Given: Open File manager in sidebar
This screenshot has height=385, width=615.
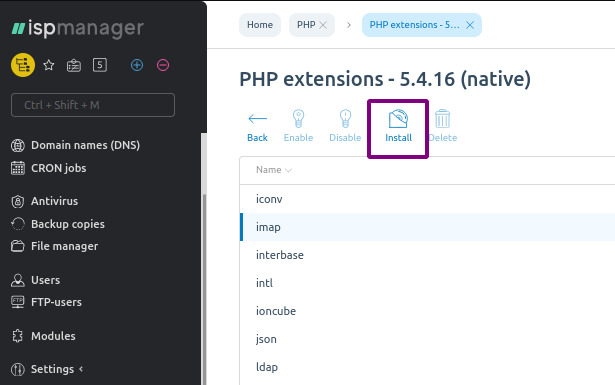Looking at the screenshot, I should pos(64,246).
